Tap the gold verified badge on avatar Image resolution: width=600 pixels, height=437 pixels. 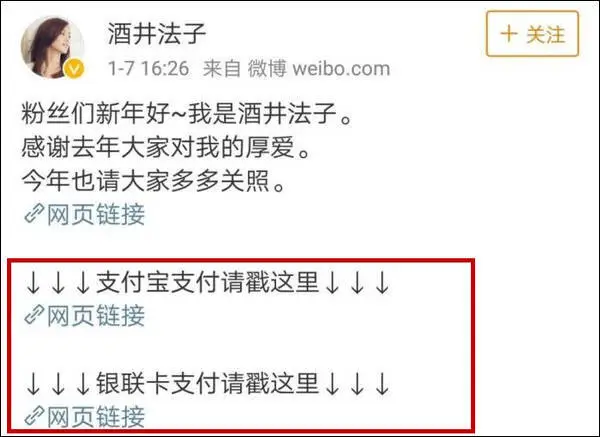pyautogui.click(x=74, y=68)
